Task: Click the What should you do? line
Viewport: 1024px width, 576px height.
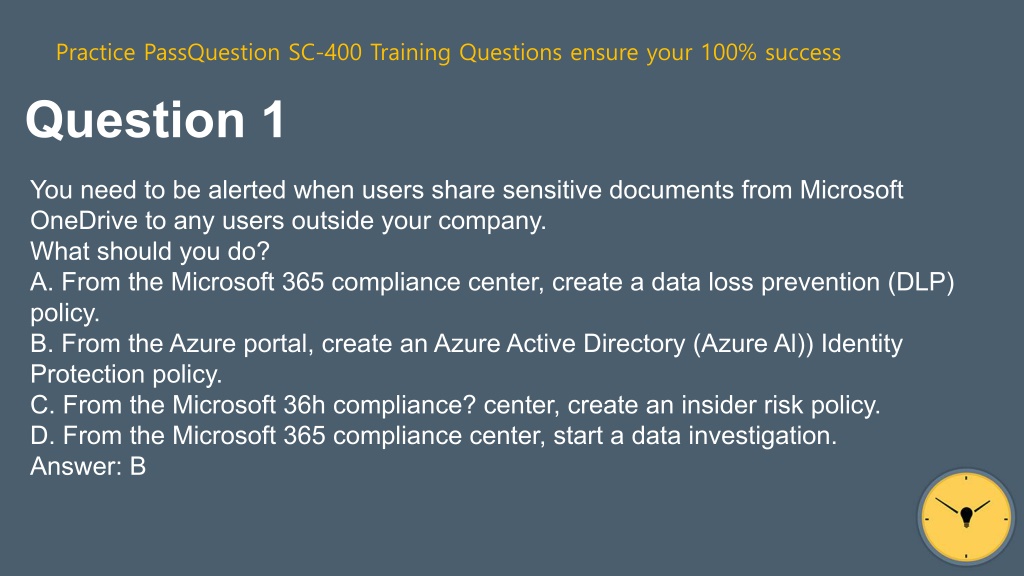Action: (150, 251)
